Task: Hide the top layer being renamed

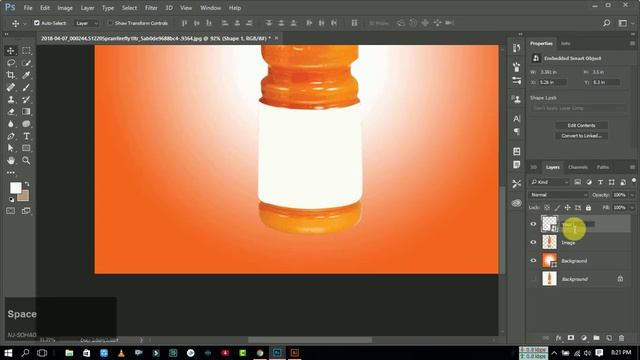Action: [x=533, y=224]
